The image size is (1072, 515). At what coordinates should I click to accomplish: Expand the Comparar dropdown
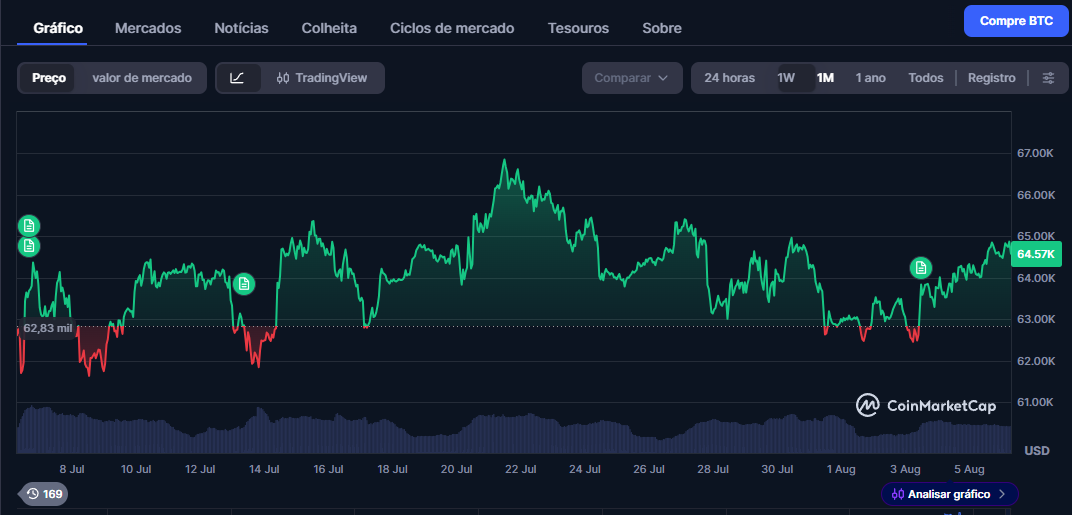coord(632,78)
